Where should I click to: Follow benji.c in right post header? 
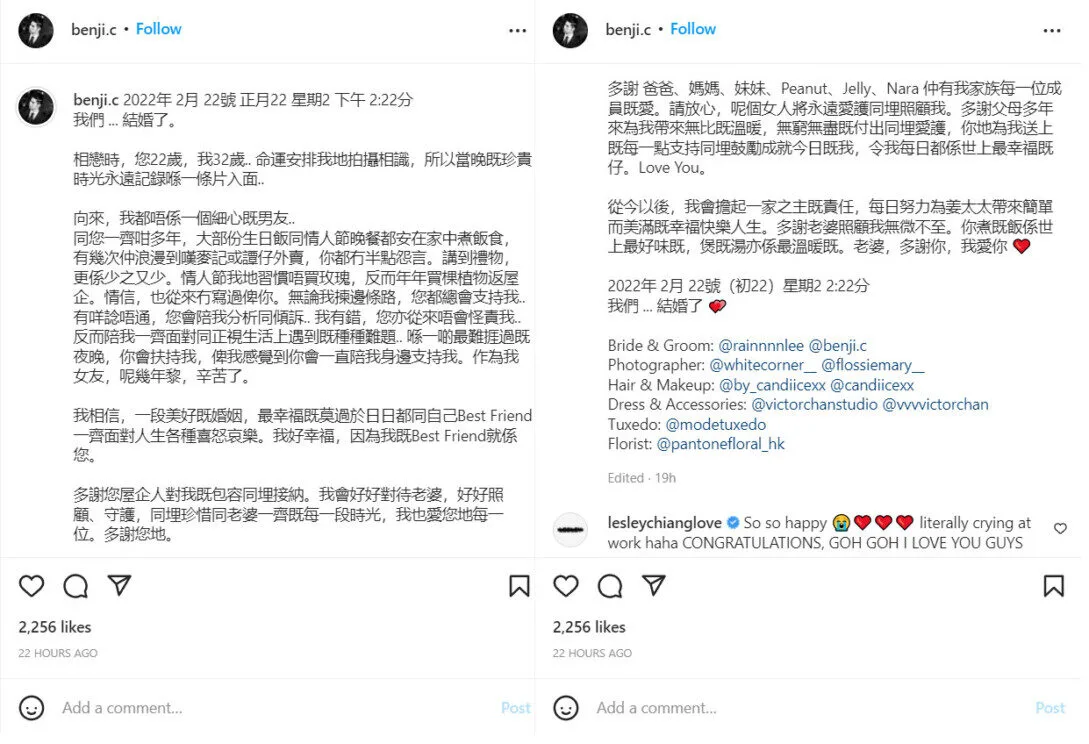[x=693, y=29]
